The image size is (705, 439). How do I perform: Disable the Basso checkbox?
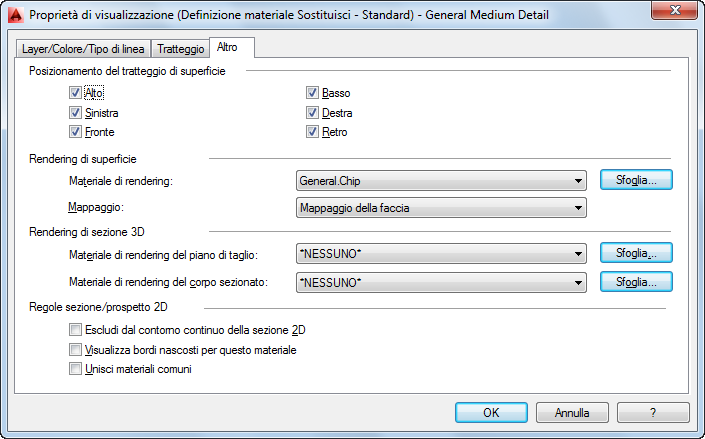[313, 93]
